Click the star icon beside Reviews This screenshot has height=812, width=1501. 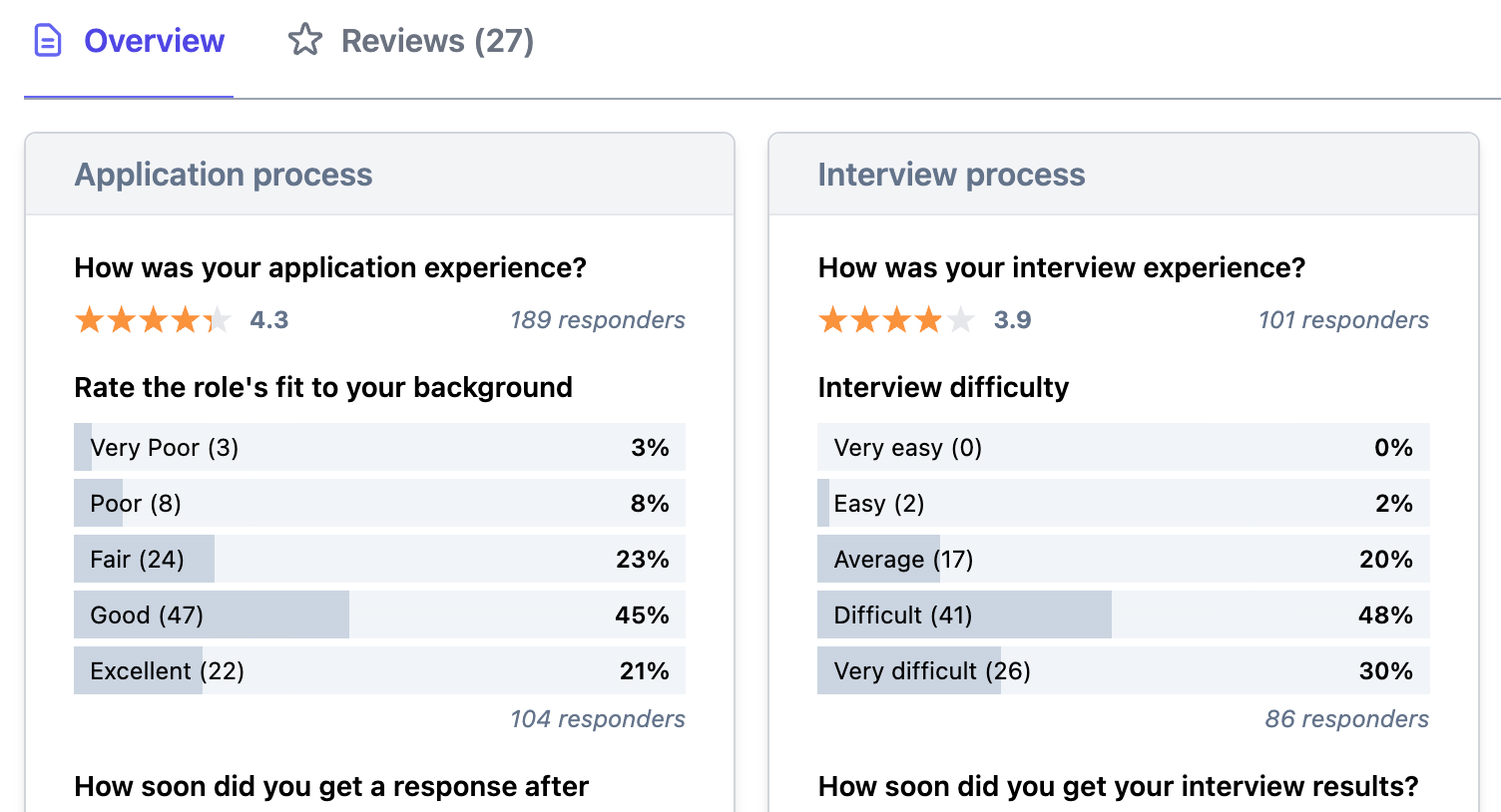304,39
